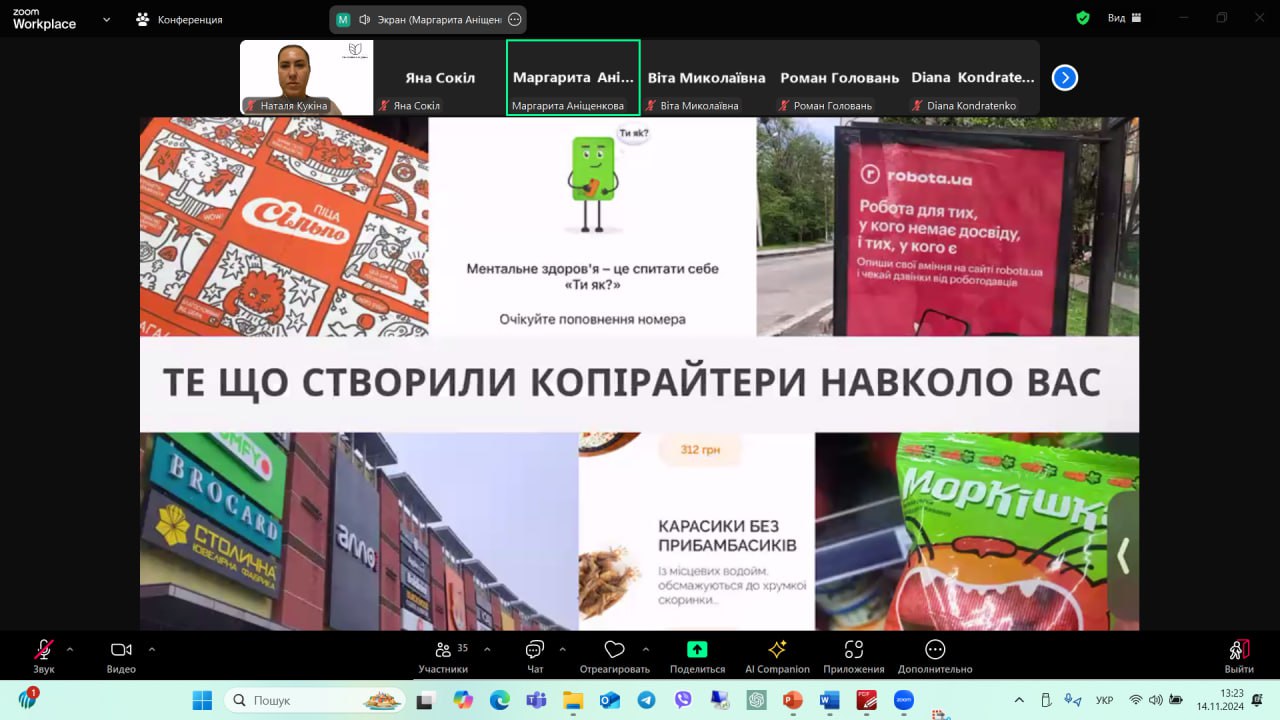Open the Чат chat panel

pyautogui.click(x=535, y=656)
